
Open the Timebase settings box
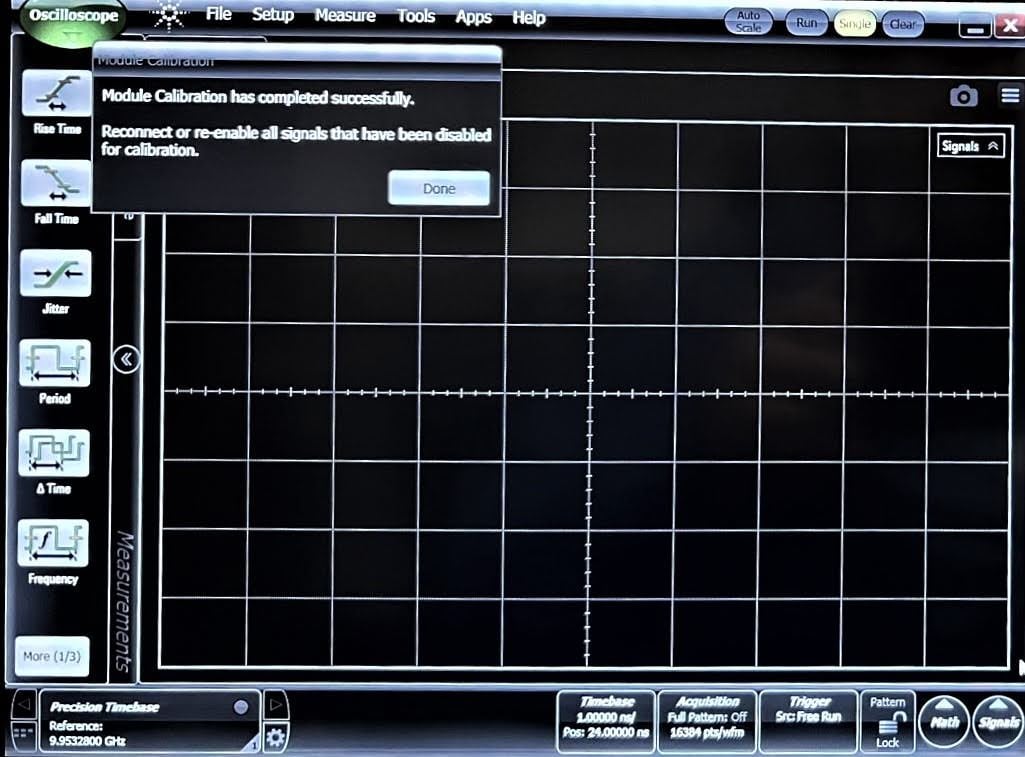tap(606, 721)
